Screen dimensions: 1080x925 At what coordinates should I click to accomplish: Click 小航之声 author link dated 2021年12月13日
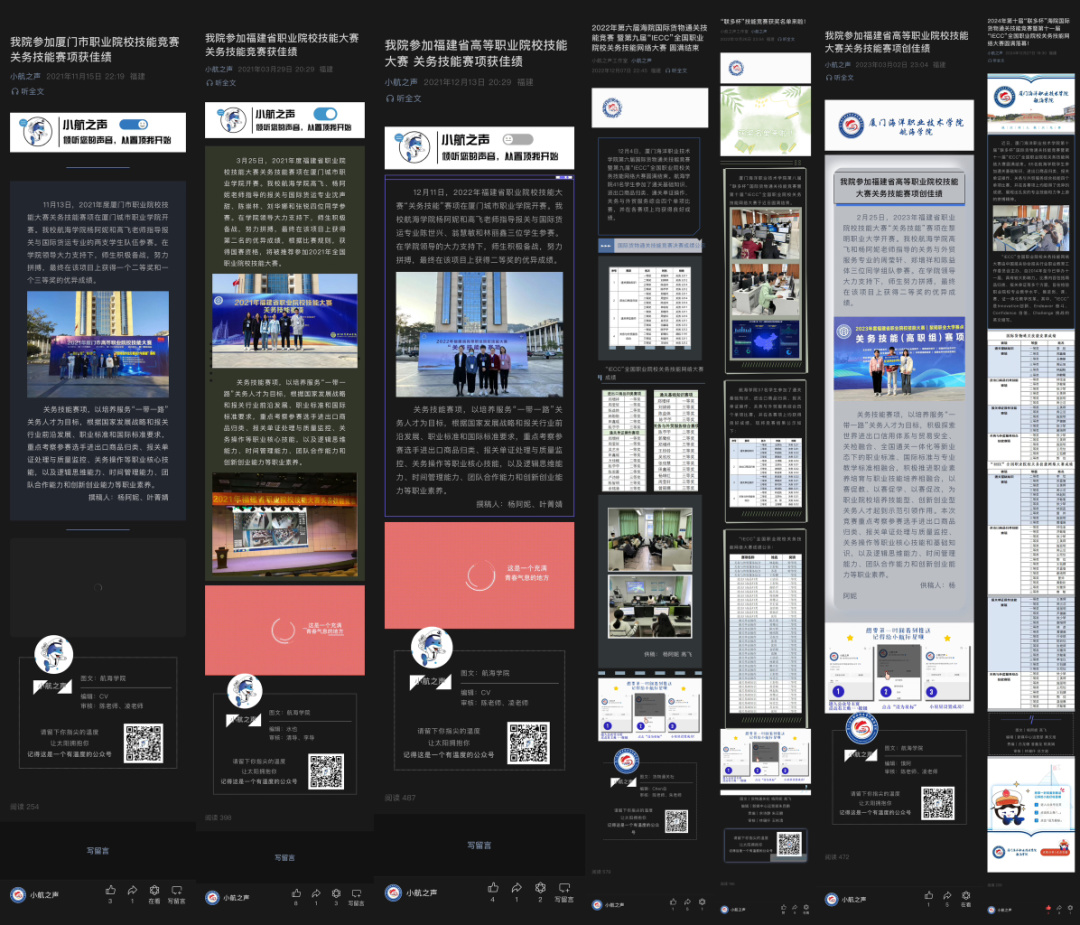tap(402, 82)
